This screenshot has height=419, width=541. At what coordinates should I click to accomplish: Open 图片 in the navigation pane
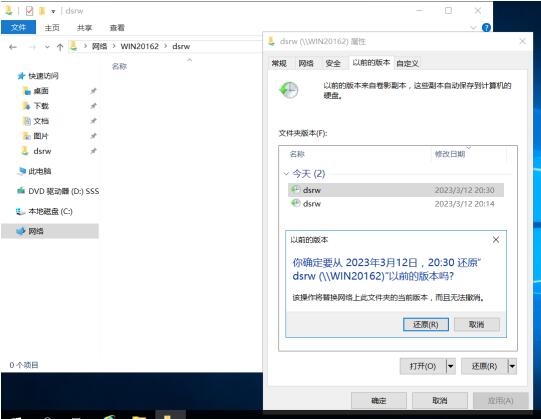pos(41,136)
